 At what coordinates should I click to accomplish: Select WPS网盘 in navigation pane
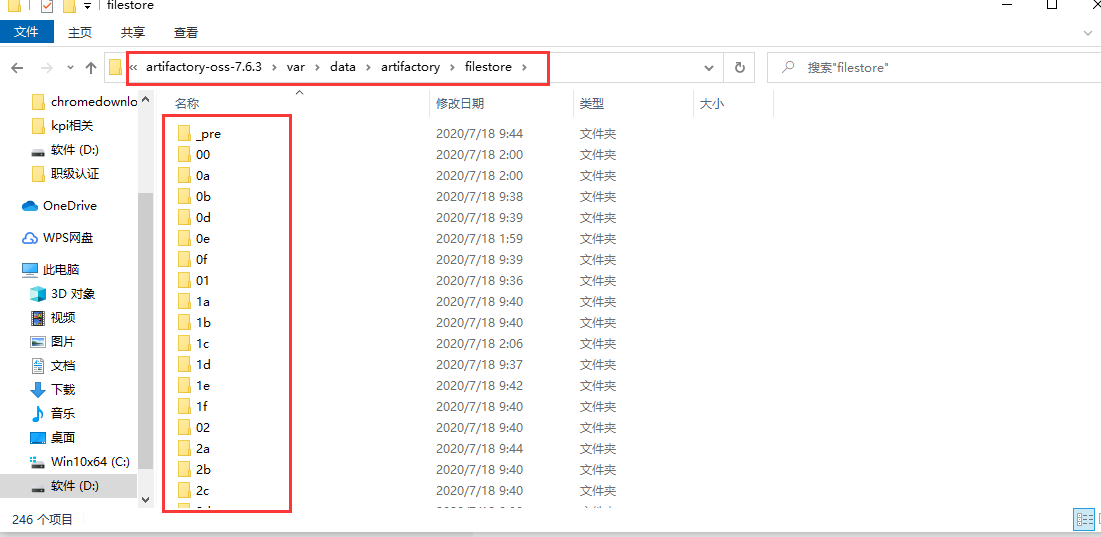pyautogui.click(x=58, y=238)
